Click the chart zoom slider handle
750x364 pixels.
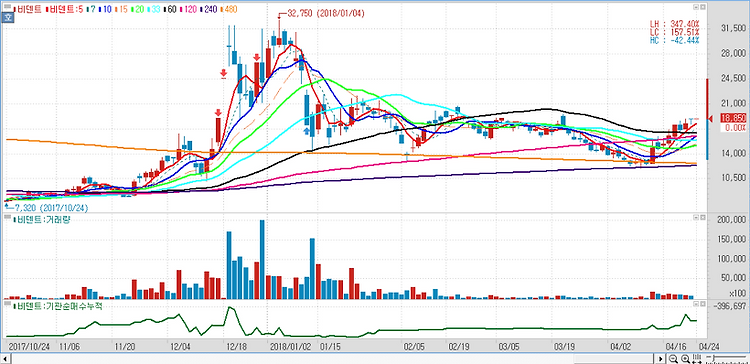pos(713,358)
